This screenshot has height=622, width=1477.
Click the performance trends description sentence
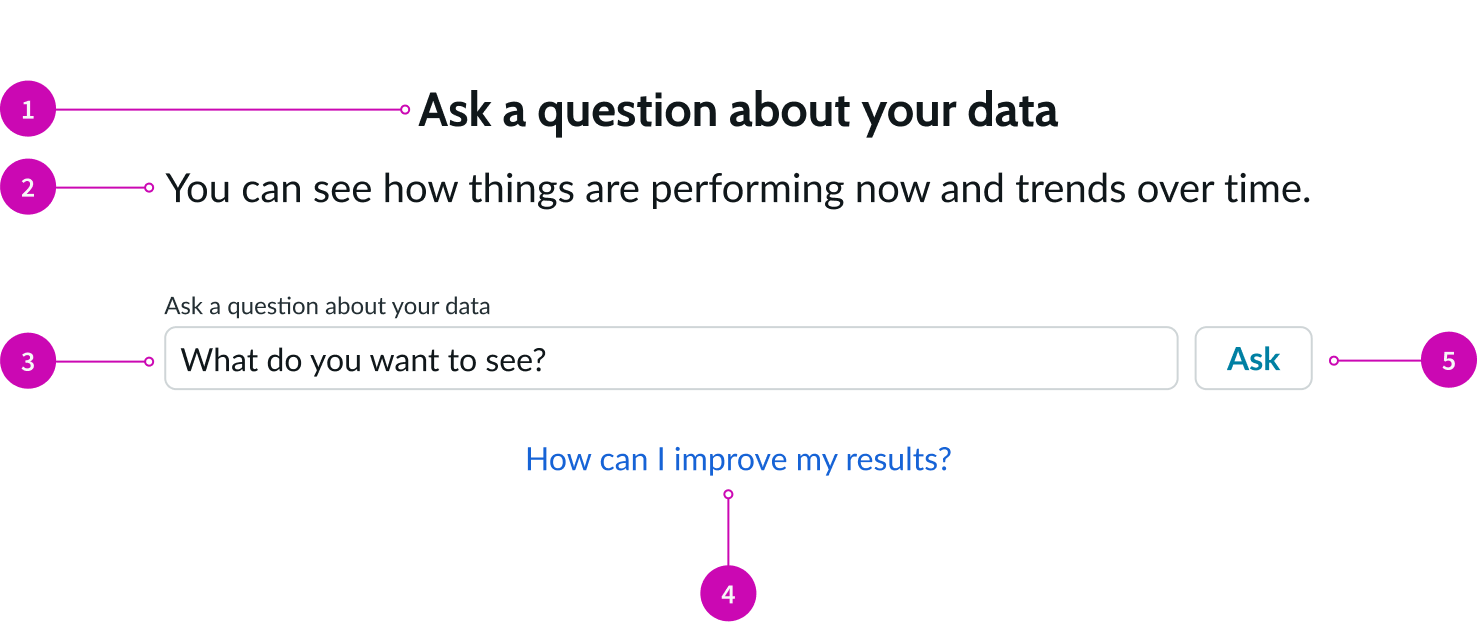[739, 187]
